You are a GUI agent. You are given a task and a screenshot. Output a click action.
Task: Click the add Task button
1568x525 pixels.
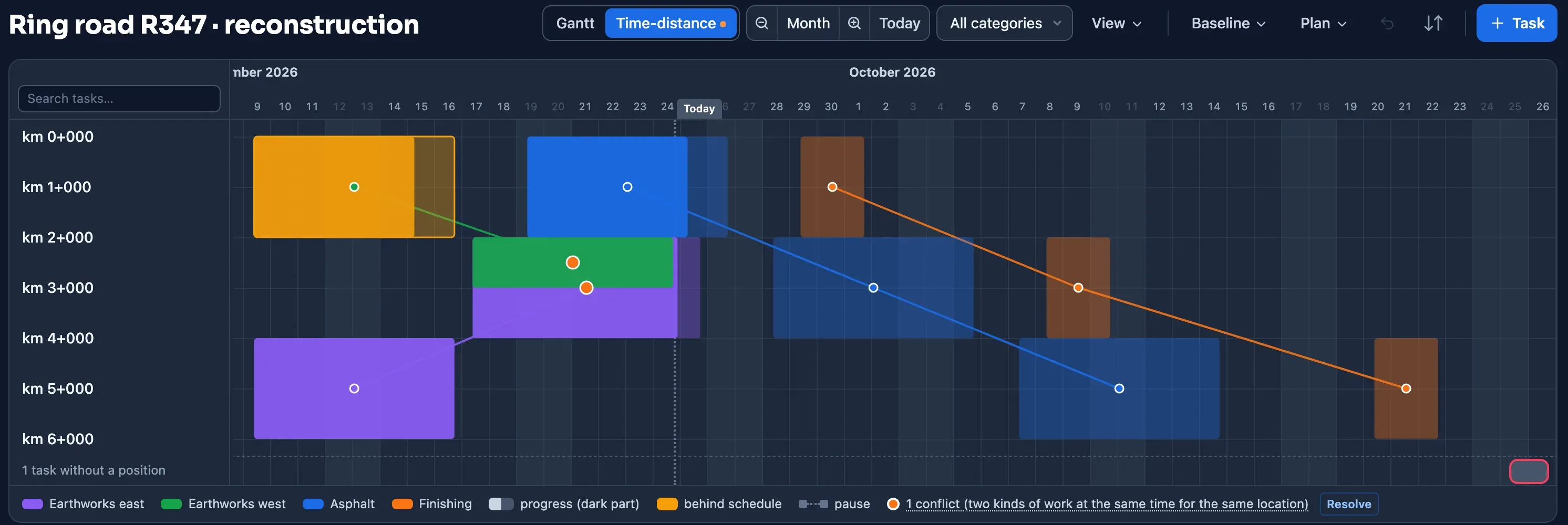coord(1517,23)
